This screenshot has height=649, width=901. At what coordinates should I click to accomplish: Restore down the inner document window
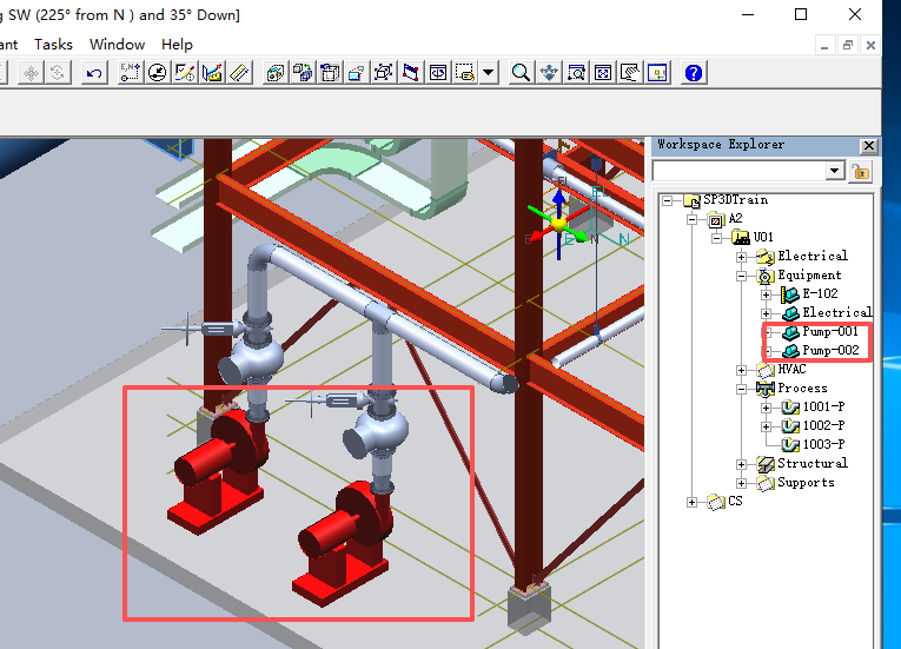coord(848,45)
